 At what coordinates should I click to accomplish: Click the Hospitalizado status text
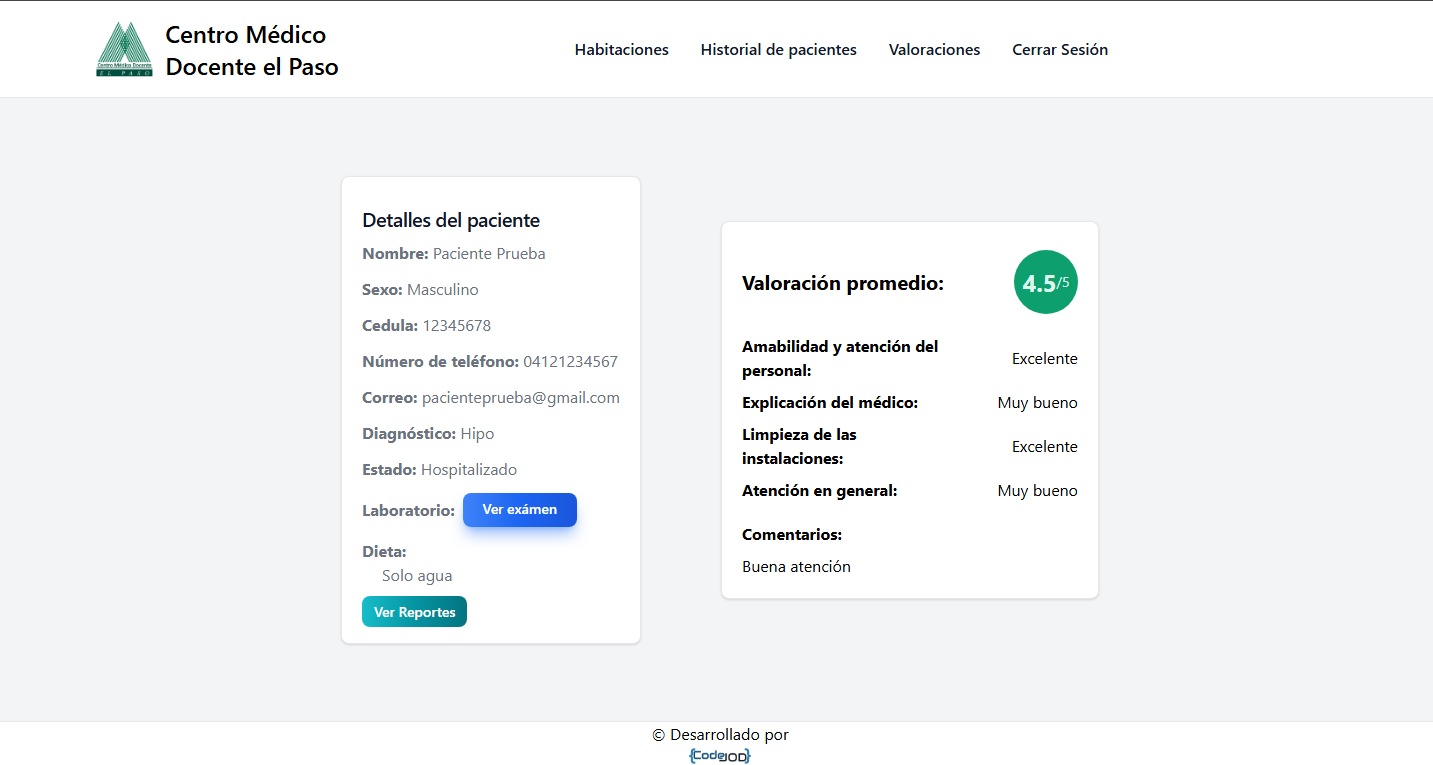click(468, 470)
